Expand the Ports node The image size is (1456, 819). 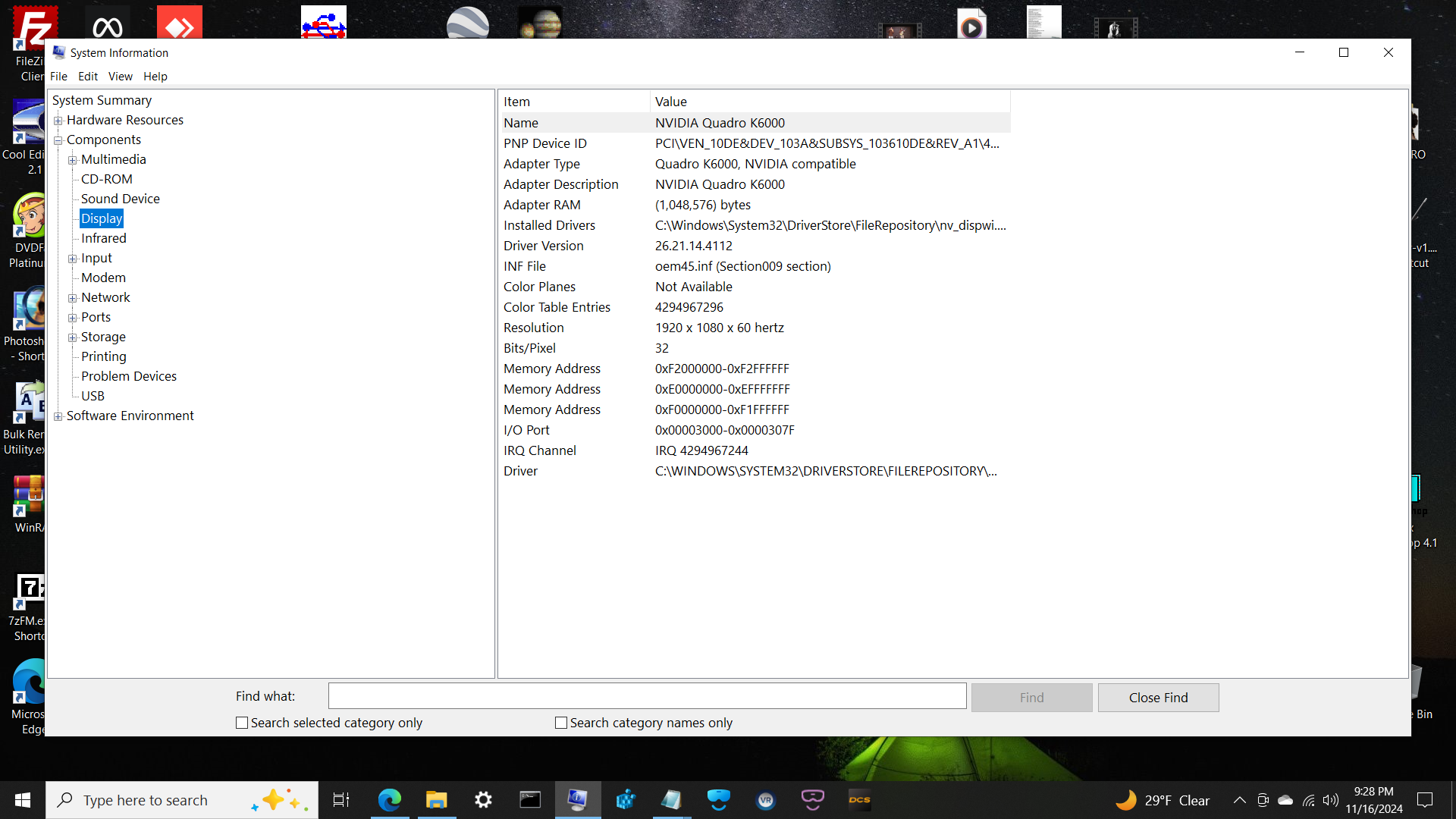pyautogui.click(x=72, y=318)
